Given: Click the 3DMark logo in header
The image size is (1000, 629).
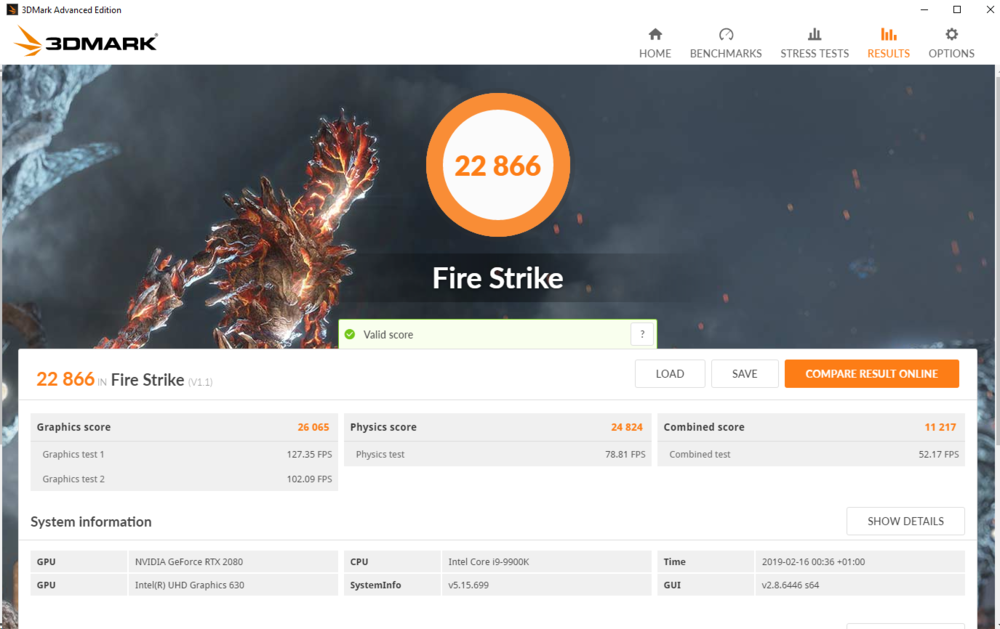Looking at the screenshot, I should pos(87,42).
